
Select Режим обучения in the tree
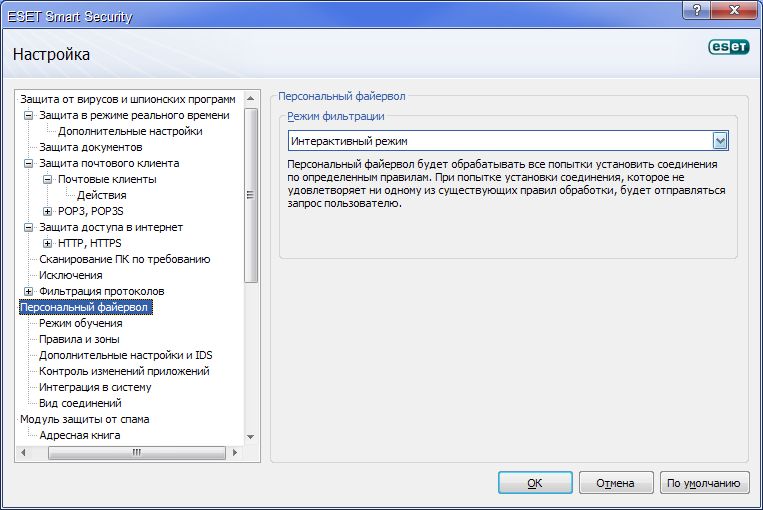coord(80,324)
